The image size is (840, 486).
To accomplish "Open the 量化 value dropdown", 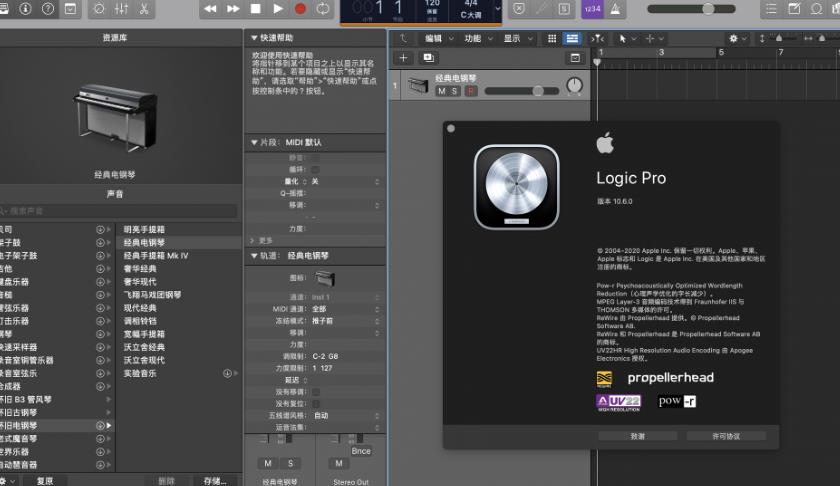I will (x=346, y=182).
